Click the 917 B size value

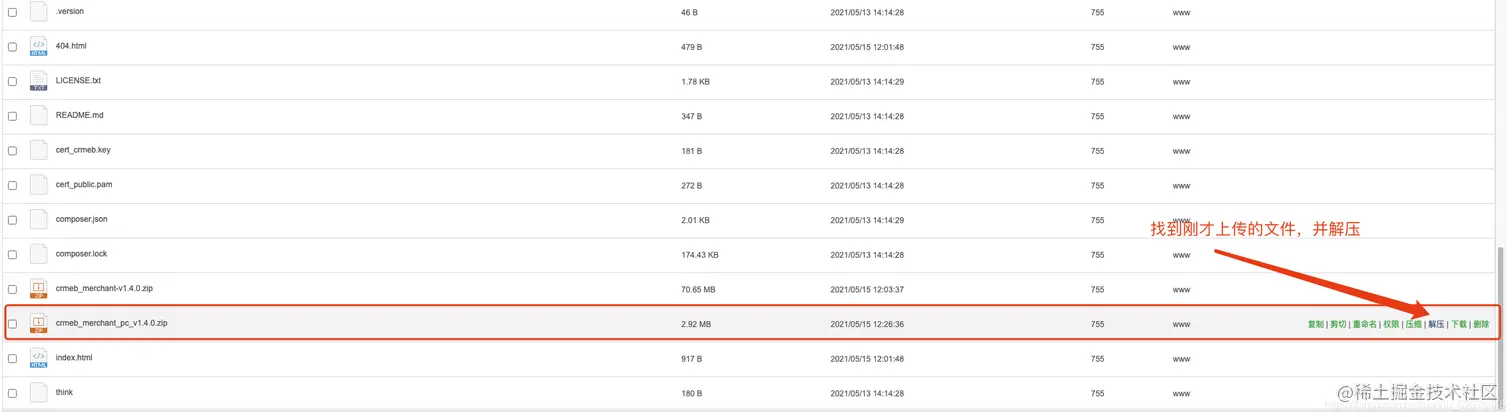coord(691,359)
